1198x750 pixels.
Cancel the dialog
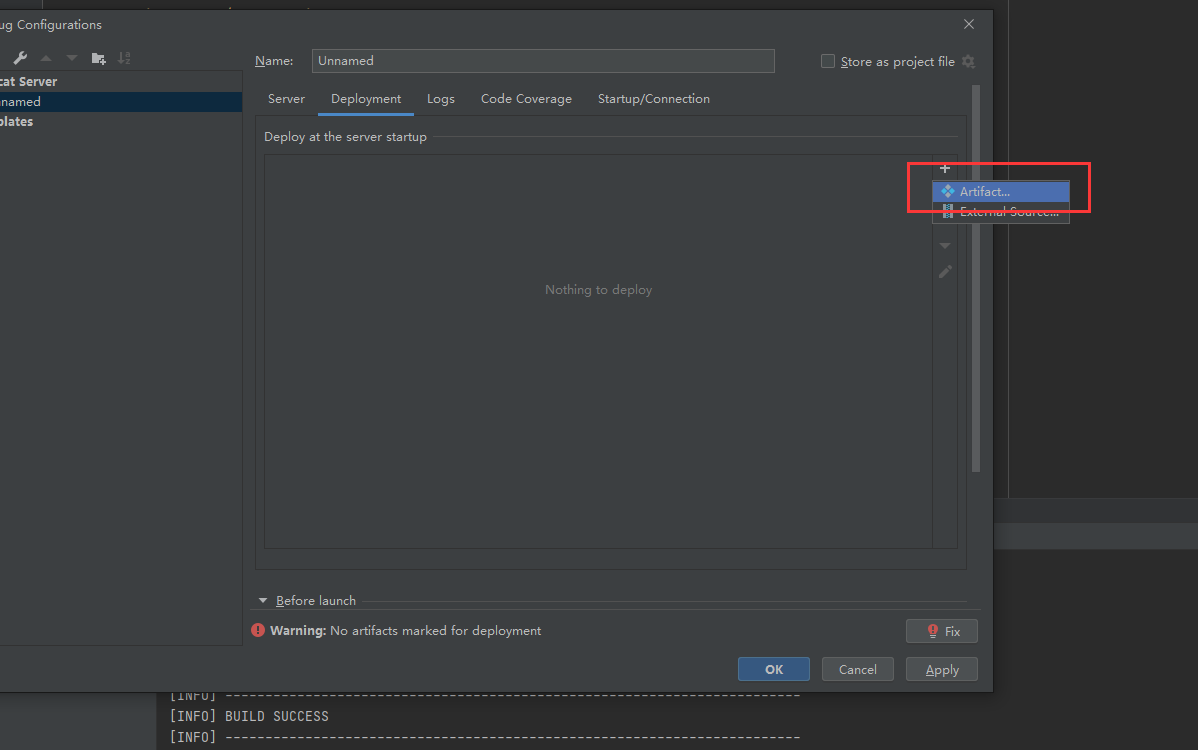click(858, 669)
